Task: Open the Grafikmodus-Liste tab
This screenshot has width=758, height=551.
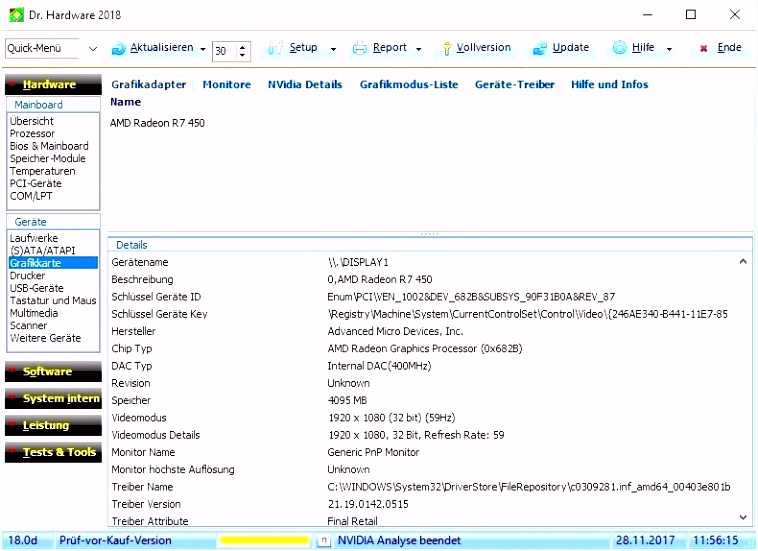Action: [408, 85]
